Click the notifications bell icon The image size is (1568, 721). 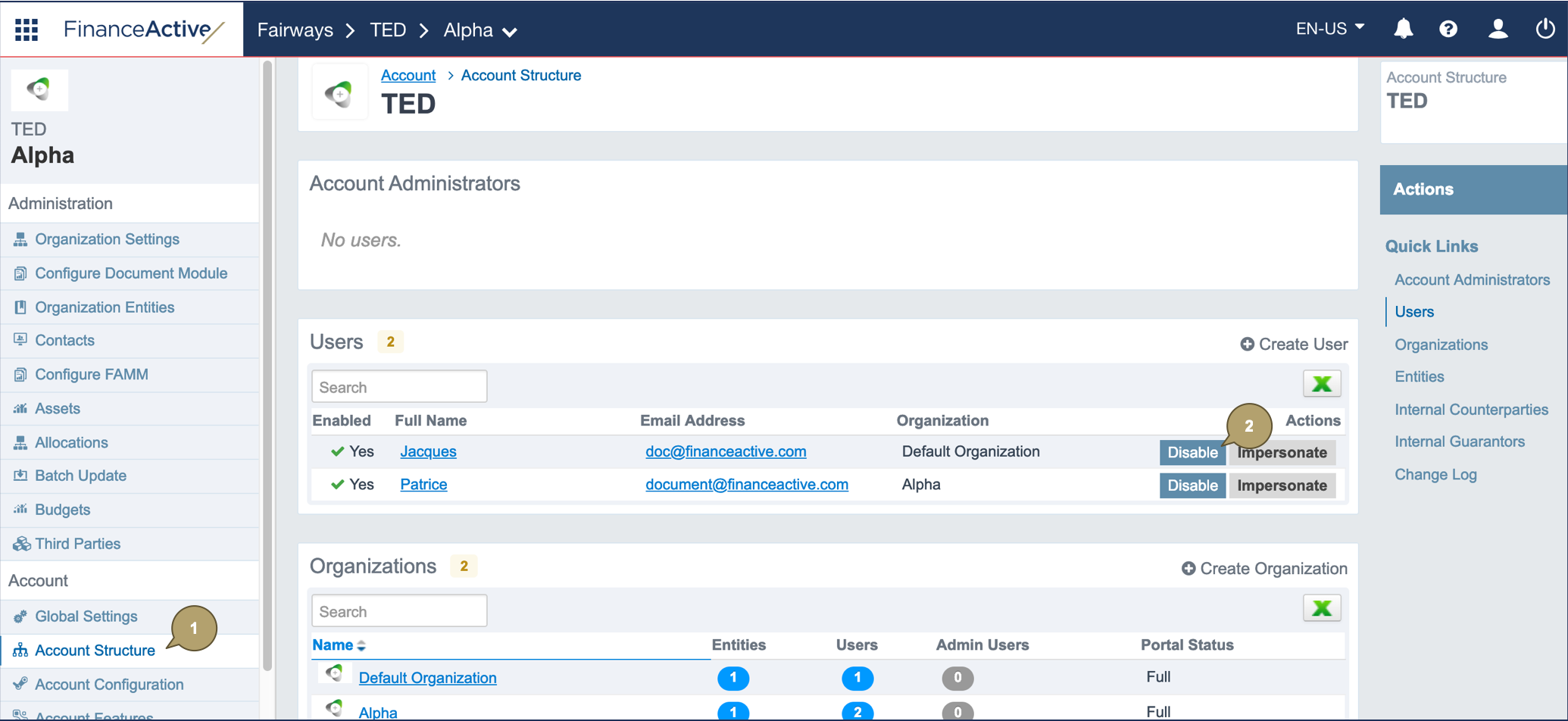click(1403, 29)
